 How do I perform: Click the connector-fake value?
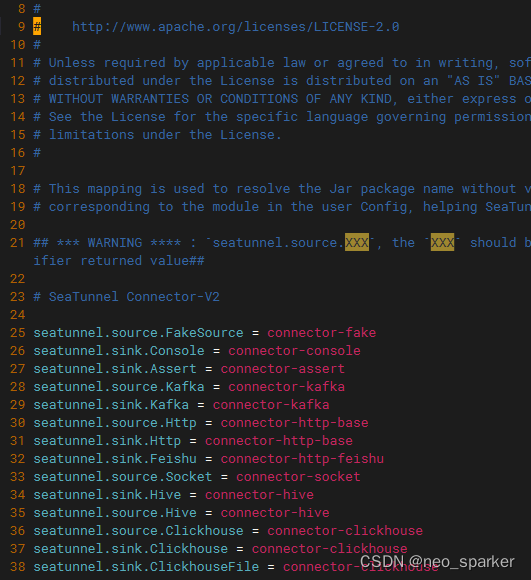[x=322, y=333]
